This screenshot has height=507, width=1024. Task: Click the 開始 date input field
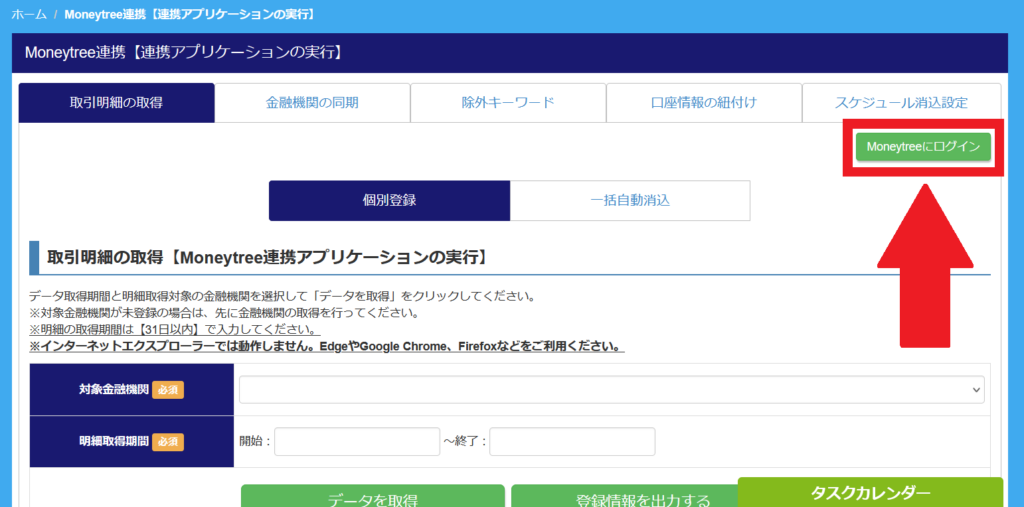(x=357, y=442)
